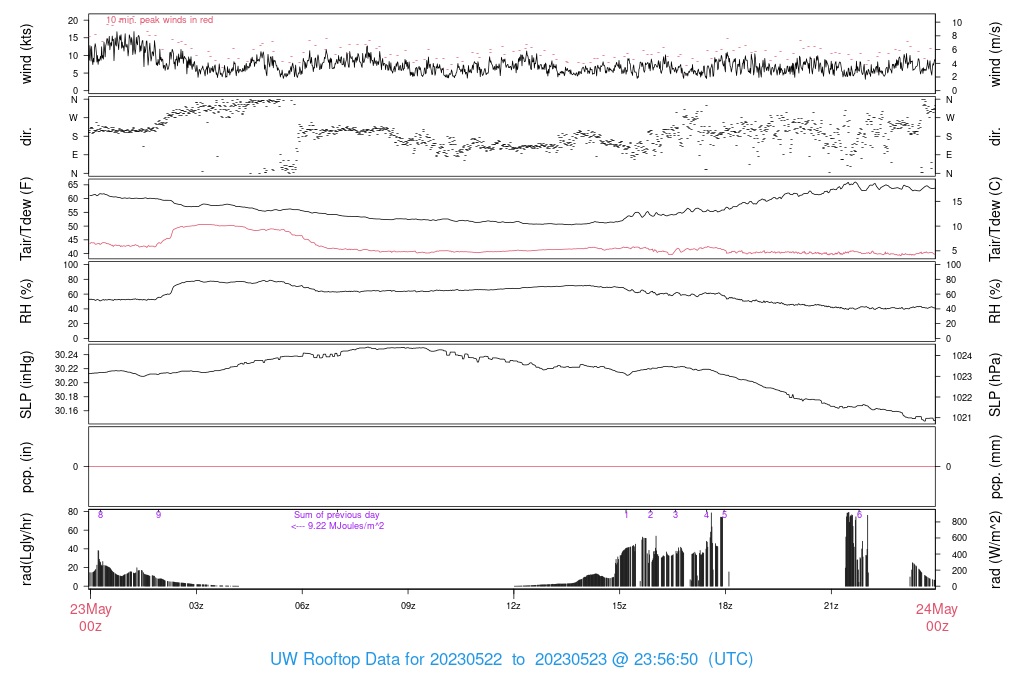This screenshot has height=700, width=1024.
Task: Click the "SLP (inHg)" axis label
Action: click(x=26, y=385)
